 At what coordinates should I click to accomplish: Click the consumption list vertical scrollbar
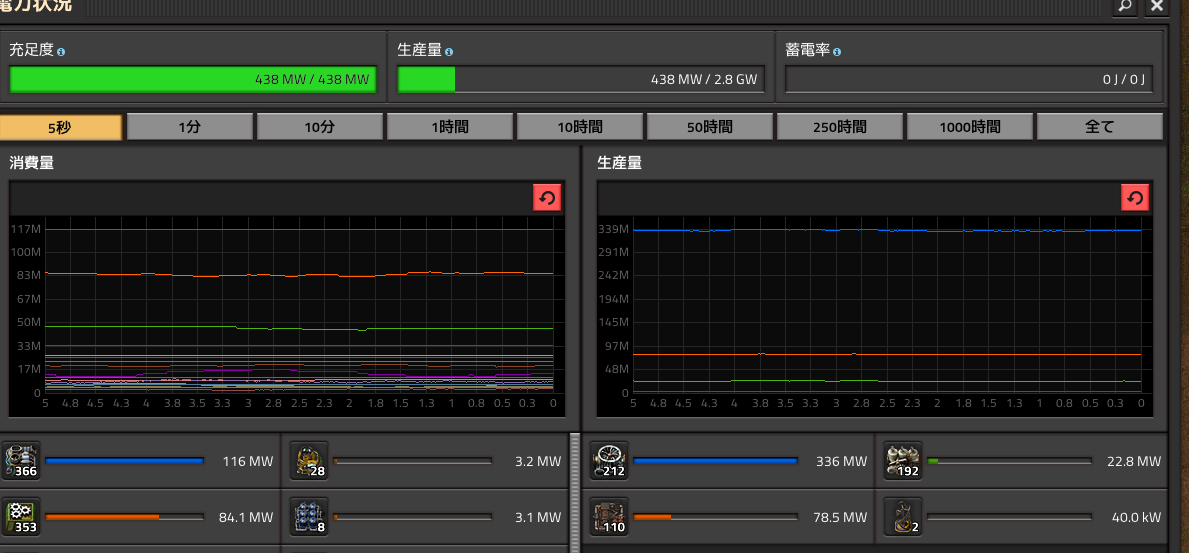(x=575, y=493)
